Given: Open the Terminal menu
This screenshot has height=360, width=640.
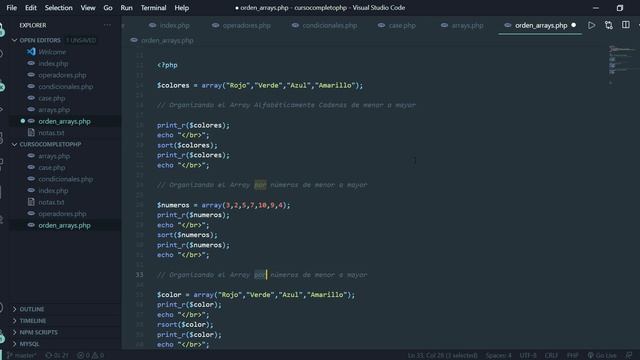Looking at the screenshot, I should pyautogui.click(x=153, y=8).
